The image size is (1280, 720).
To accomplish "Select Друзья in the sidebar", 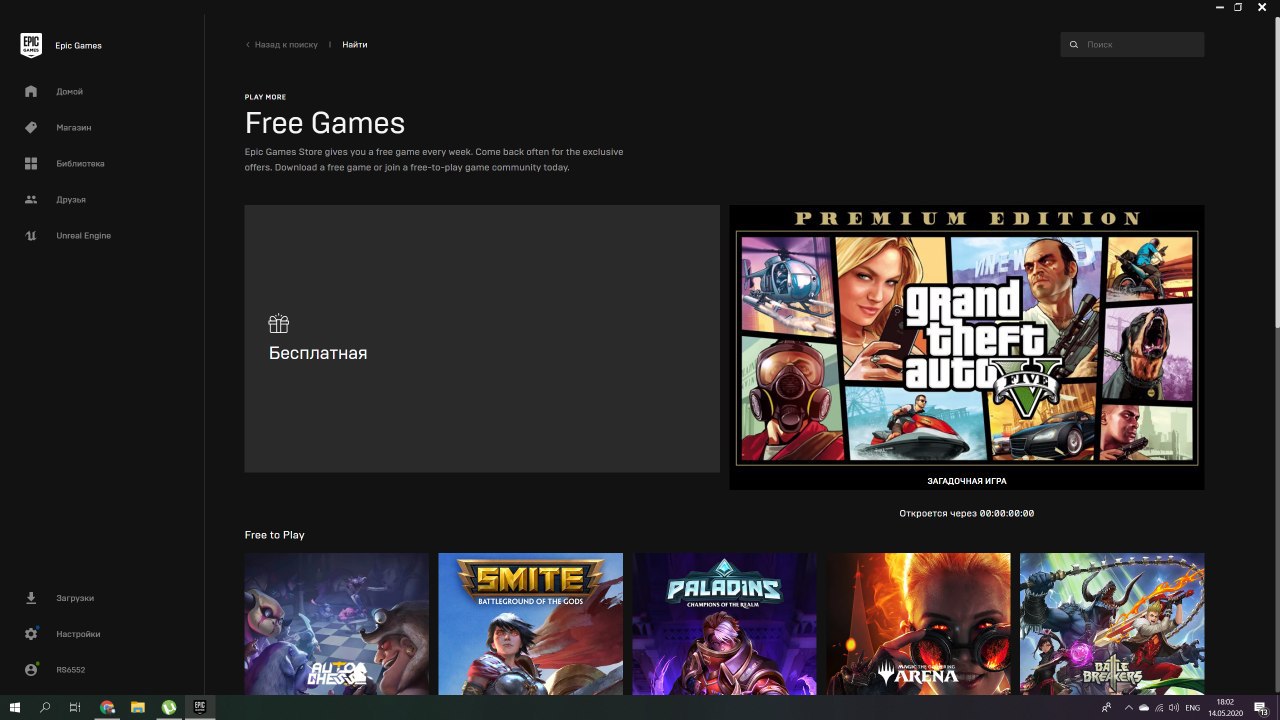I will [71, 199].
